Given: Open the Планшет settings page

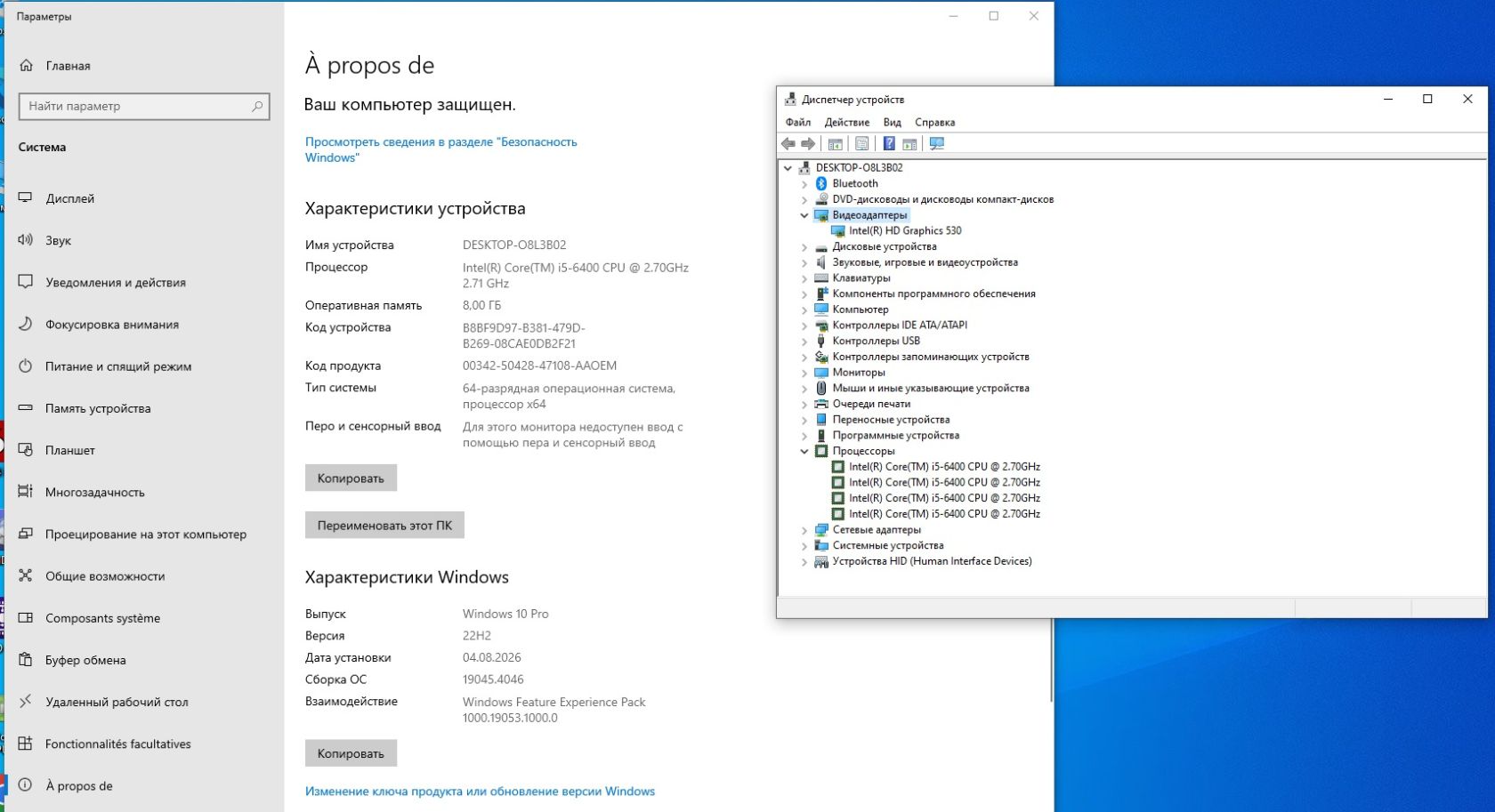Looking at the screenshot, I should [70, 450].
